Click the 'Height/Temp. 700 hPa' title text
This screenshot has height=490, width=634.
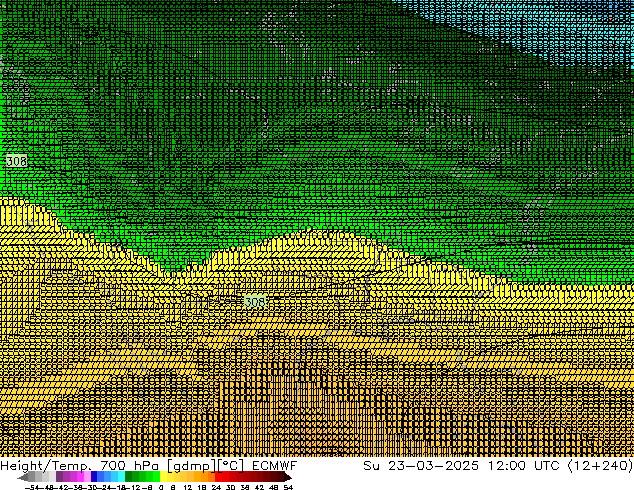80,466
